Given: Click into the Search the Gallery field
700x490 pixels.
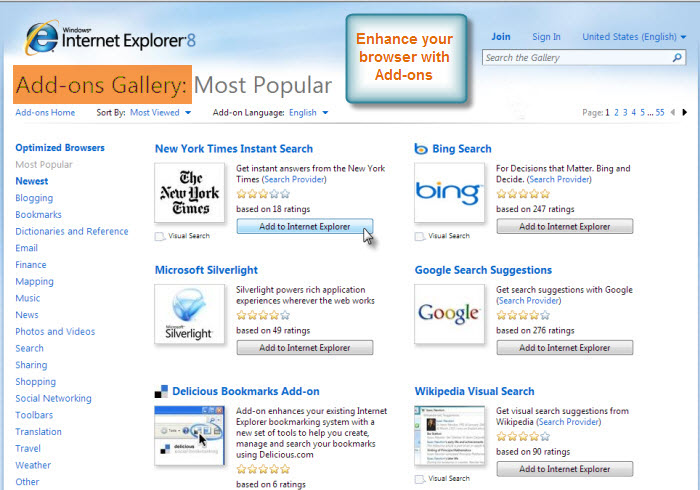Looking at the screenshot, I should (574, 58).
